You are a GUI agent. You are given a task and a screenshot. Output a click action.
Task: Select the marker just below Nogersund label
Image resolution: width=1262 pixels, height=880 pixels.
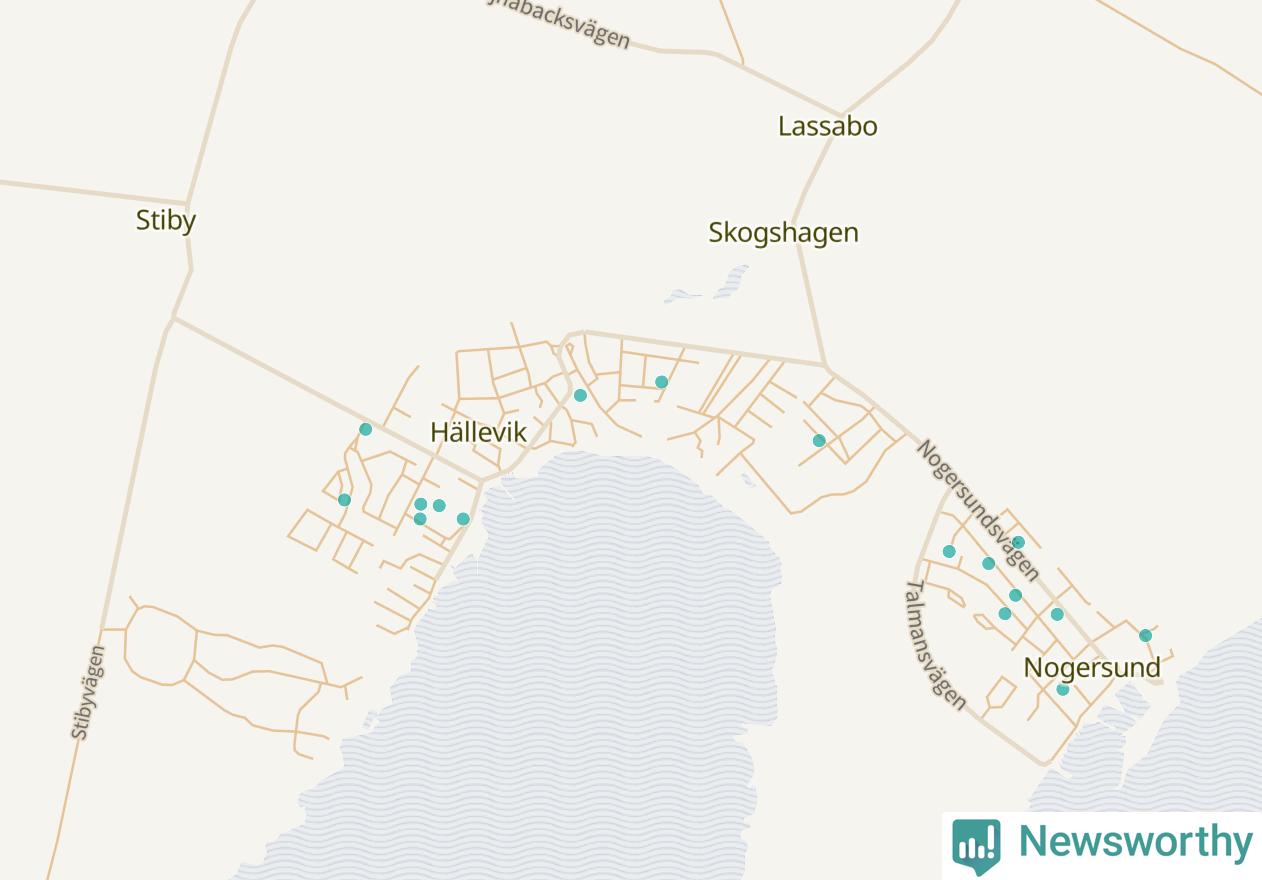tap(1063, 690)
